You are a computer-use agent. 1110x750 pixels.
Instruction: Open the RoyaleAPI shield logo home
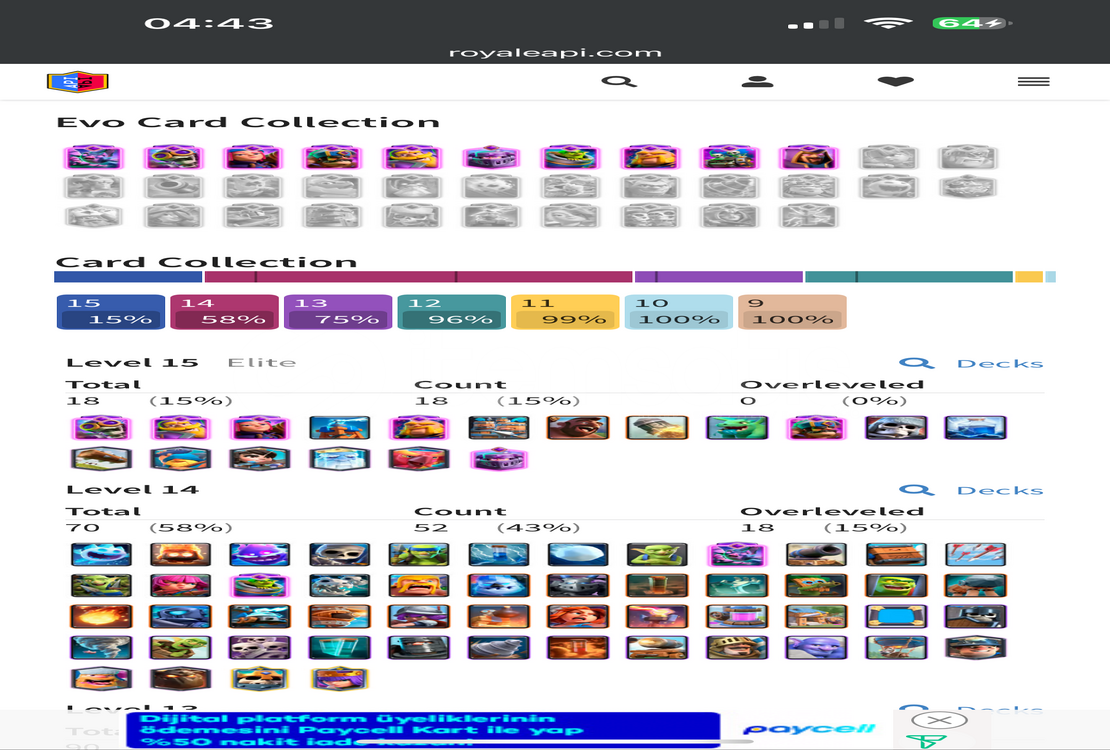[78, 82]
